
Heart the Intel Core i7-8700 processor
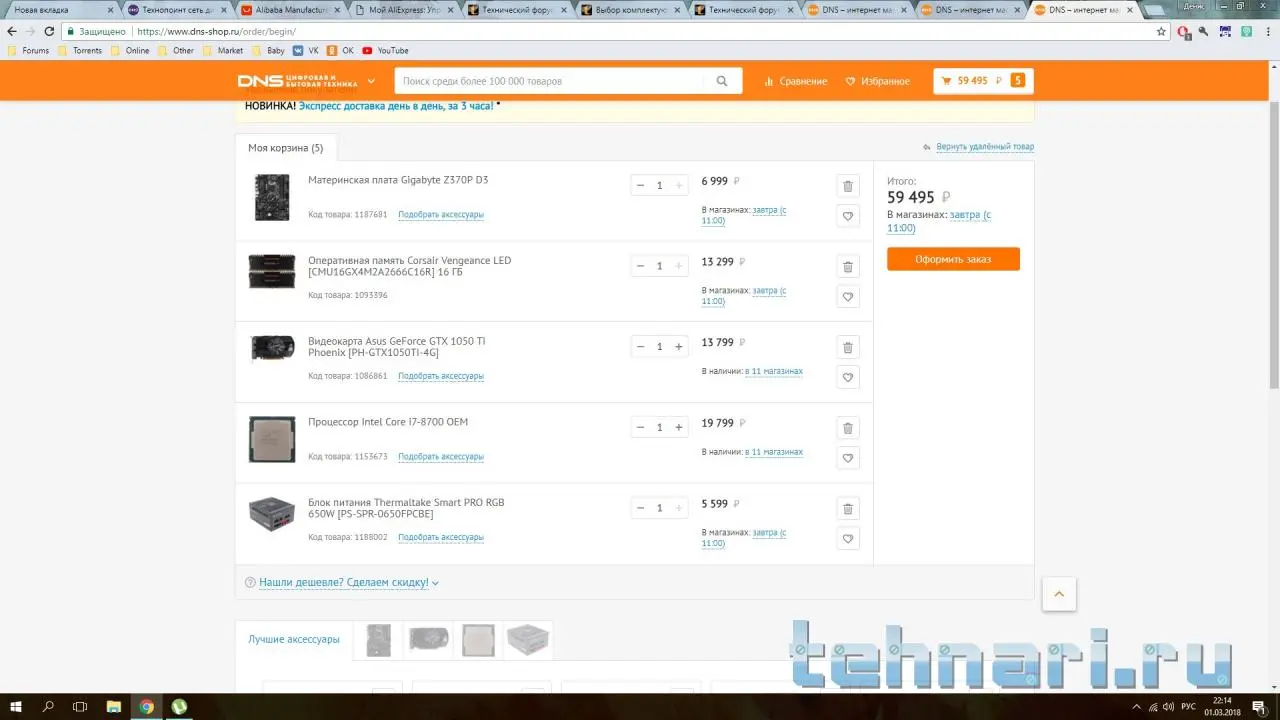tap(848, 458)
